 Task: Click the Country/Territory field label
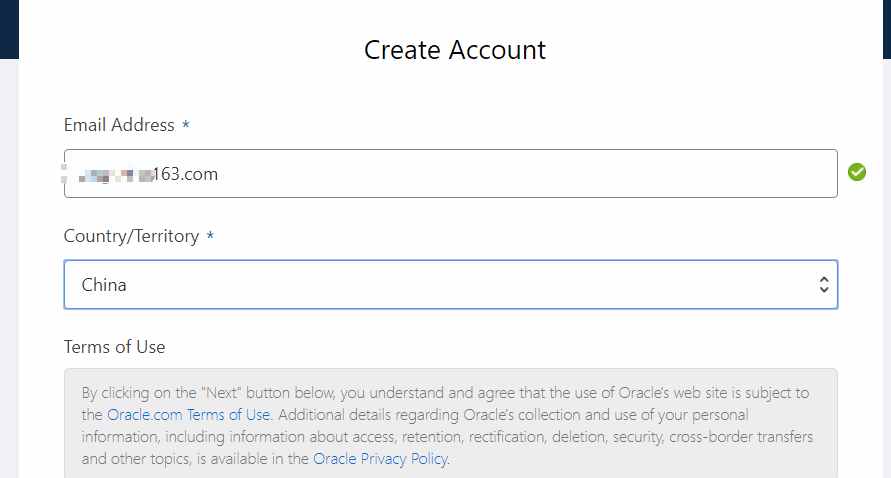coord(131,236)
